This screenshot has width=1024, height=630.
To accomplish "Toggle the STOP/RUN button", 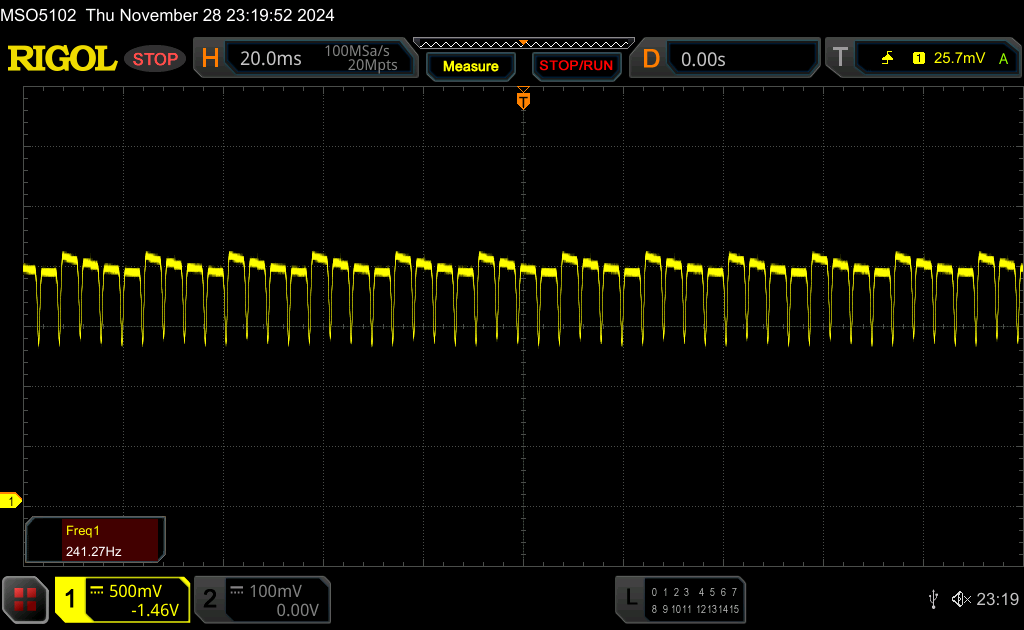I will (x=576, y=66).
